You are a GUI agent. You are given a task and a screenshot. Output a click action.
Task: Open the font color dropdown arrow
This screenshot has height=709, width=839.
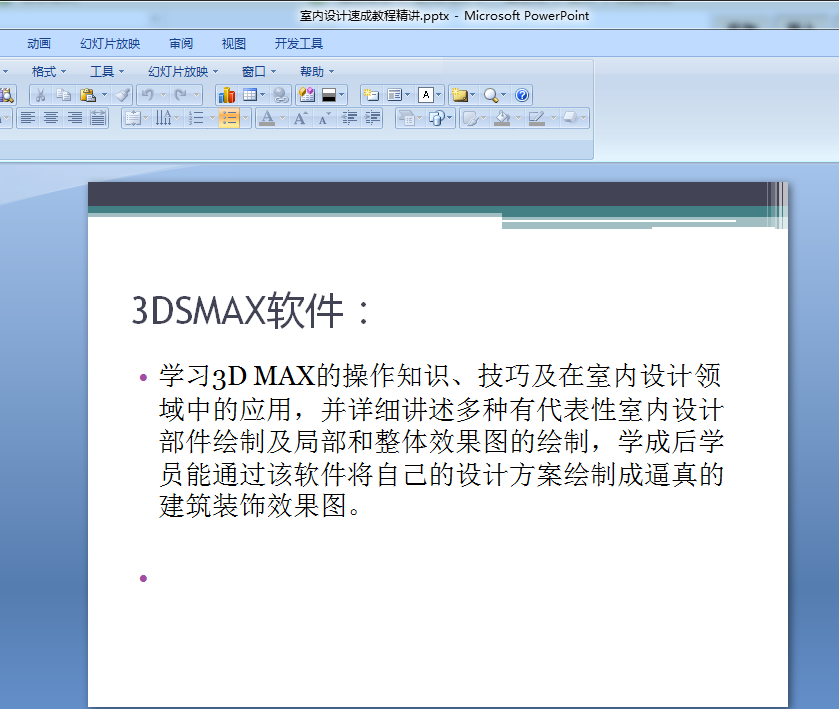click(282, 118)
